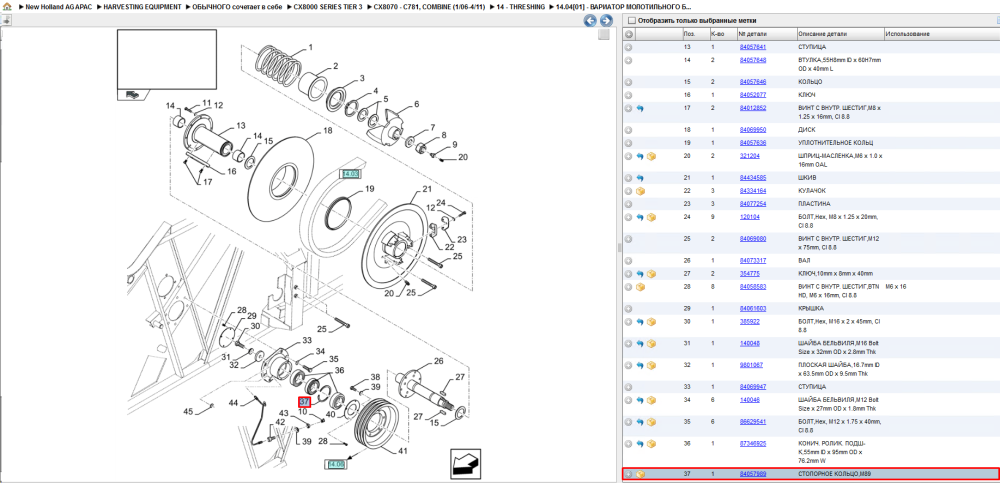Click the blue replacement arrow for part 84012852

[640, 108]
